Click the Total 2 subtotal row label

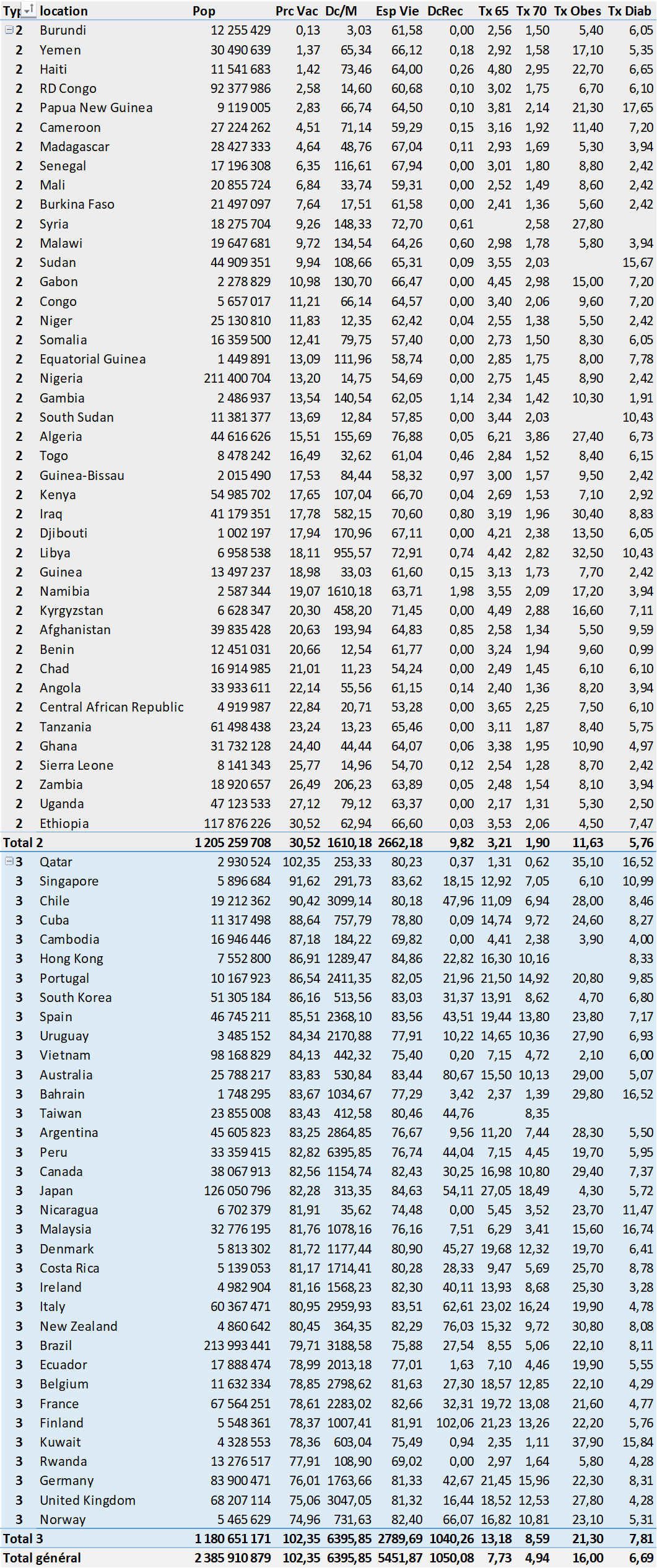point(23,842)
